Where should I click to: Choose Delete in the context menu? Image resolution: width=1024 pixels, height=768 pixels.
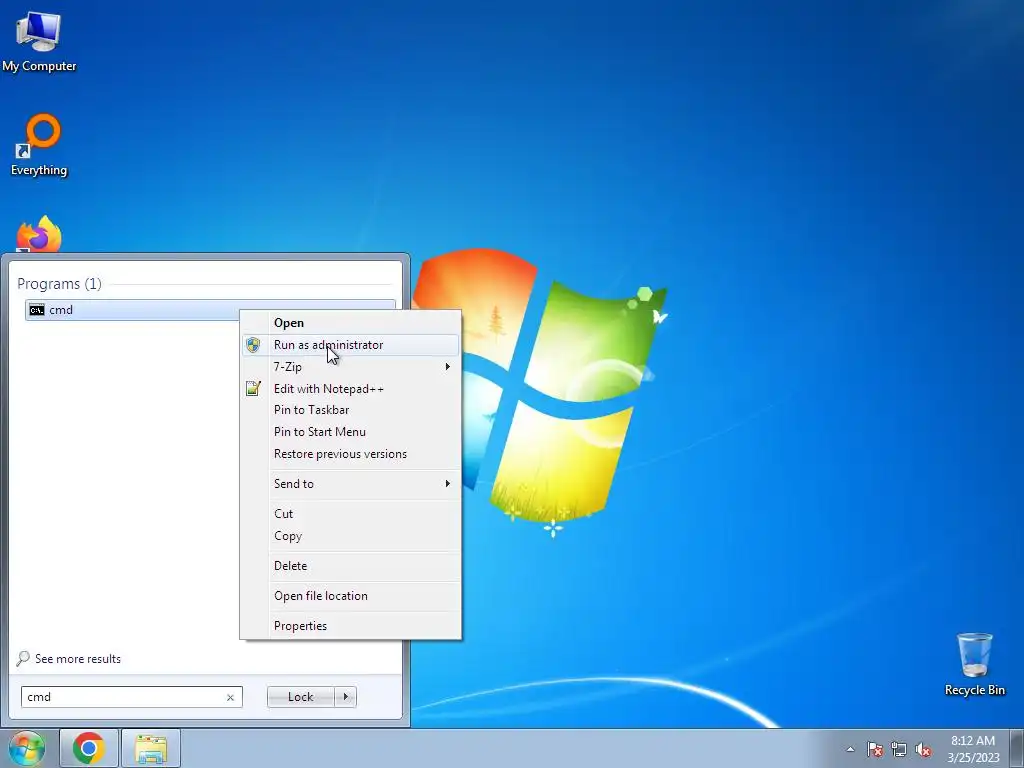pos(351,566)
